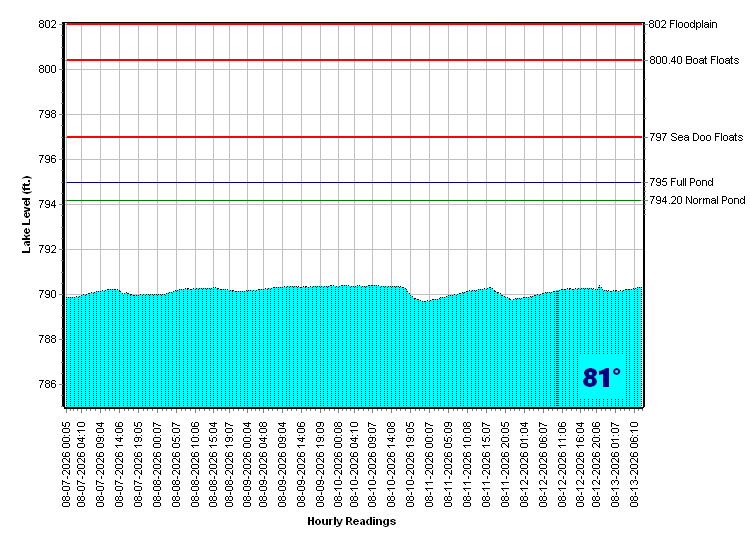Click the red Sea Doo Floats line

353,137
